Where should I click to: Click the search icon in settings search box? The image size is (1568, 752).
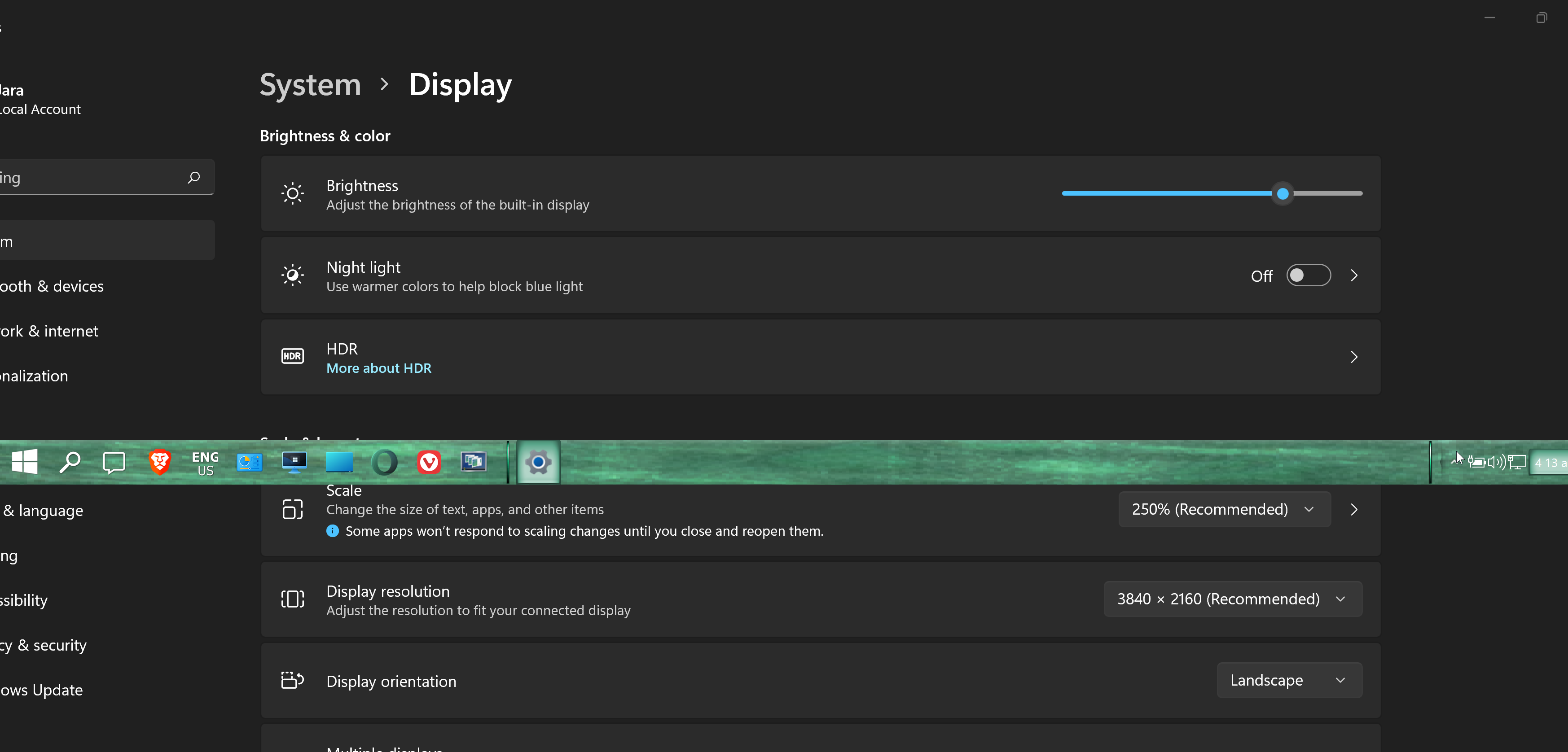coord(193,178)
